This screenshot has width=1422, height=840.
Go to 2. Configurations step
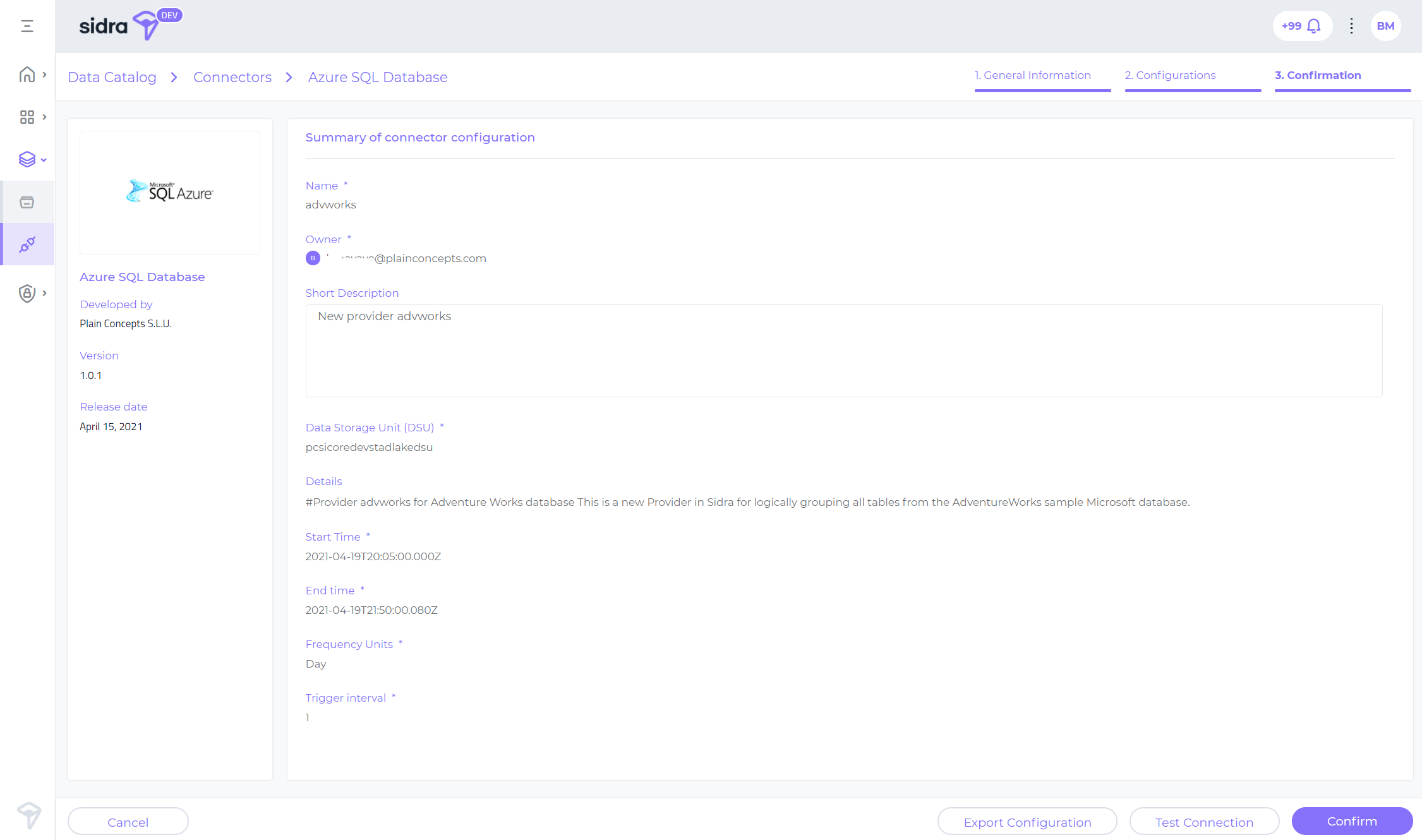tap(1170, 75)
